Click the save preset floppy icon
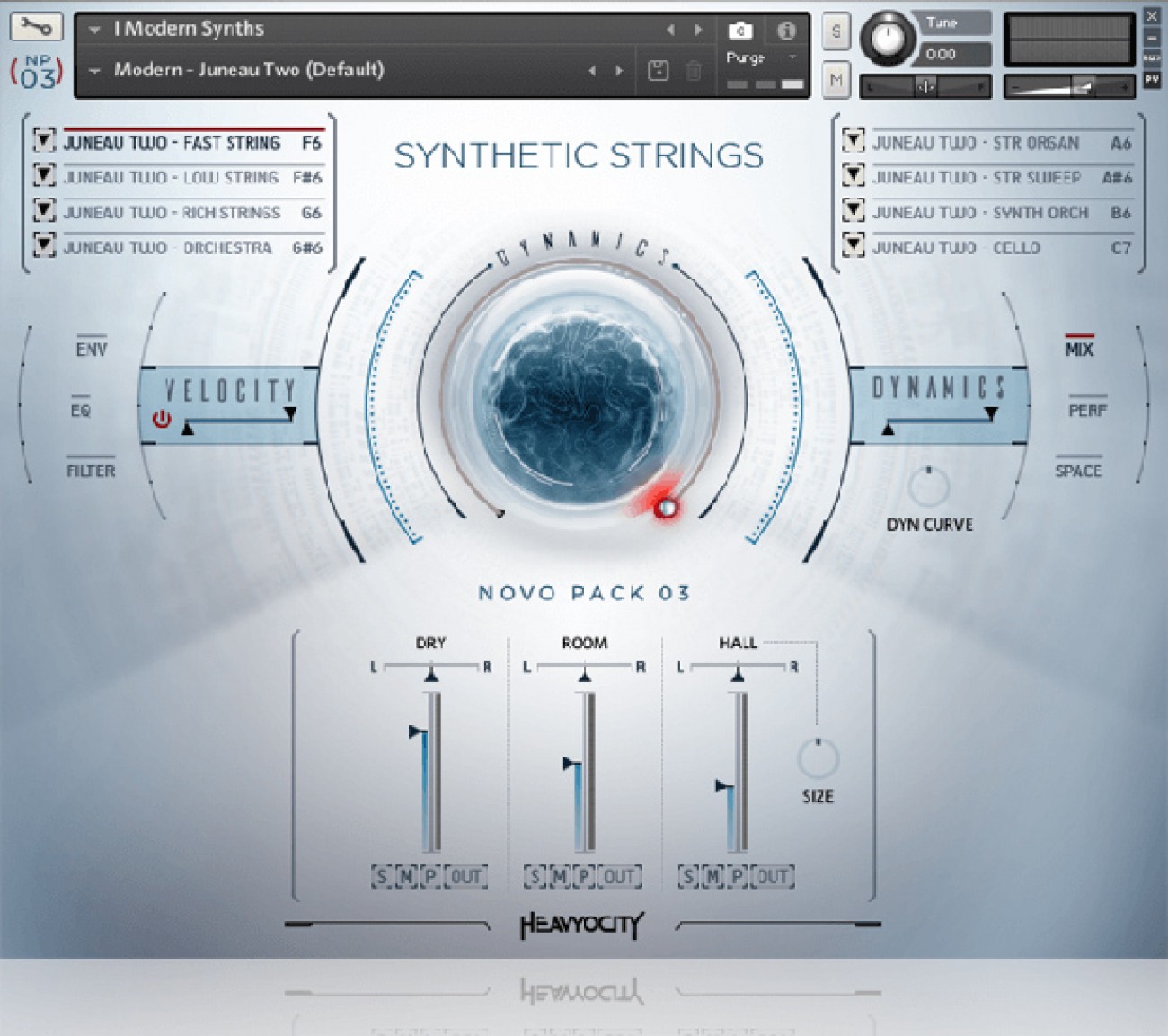The image size is (1168, 1036). 658,70
